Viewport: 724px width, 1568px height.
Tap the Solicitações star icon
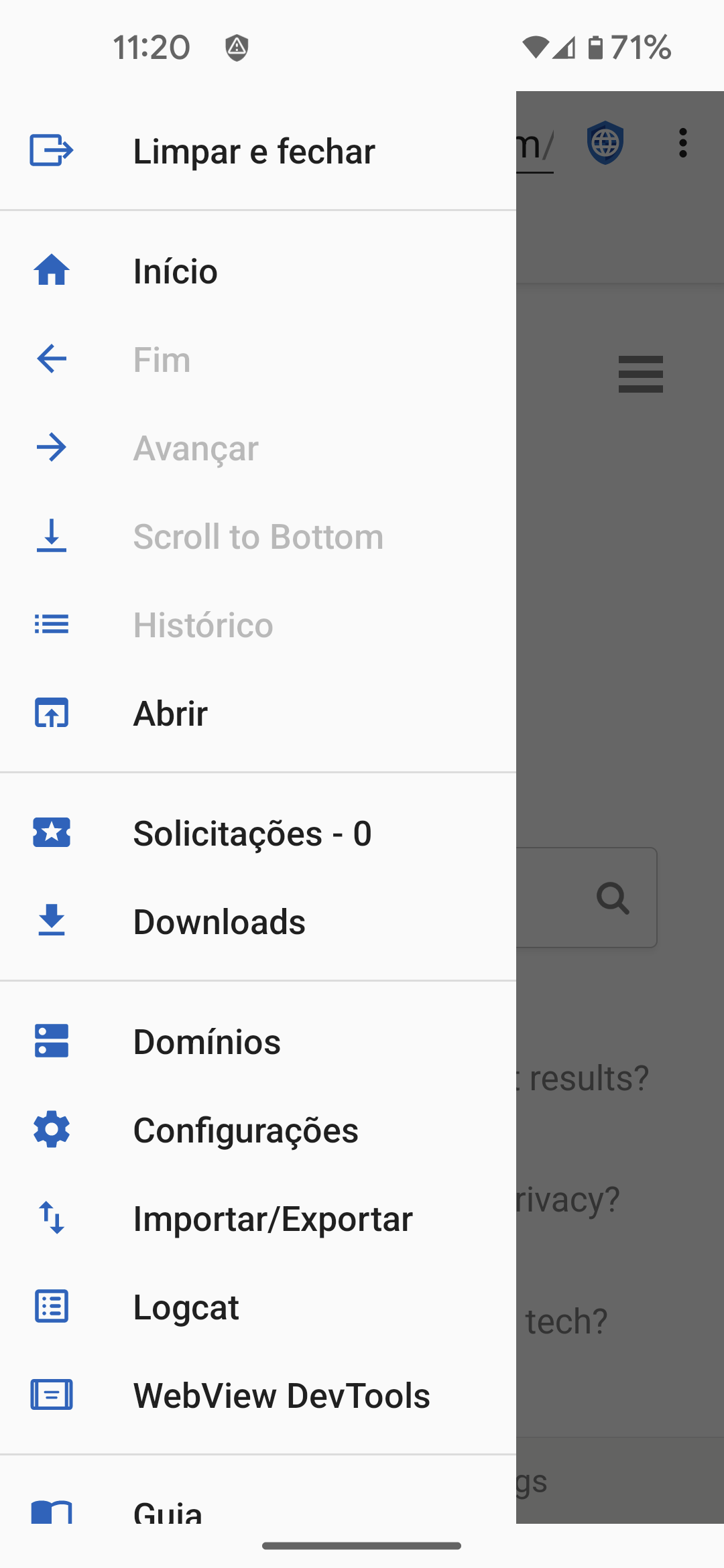(52, 833)
